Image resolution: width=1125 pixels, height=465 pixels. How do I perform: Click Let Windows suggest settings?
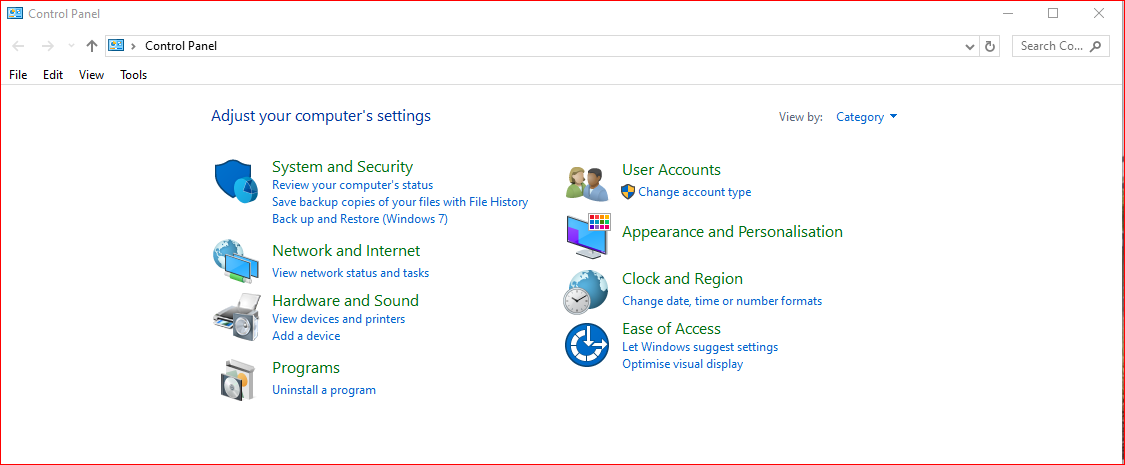[700, 347]
